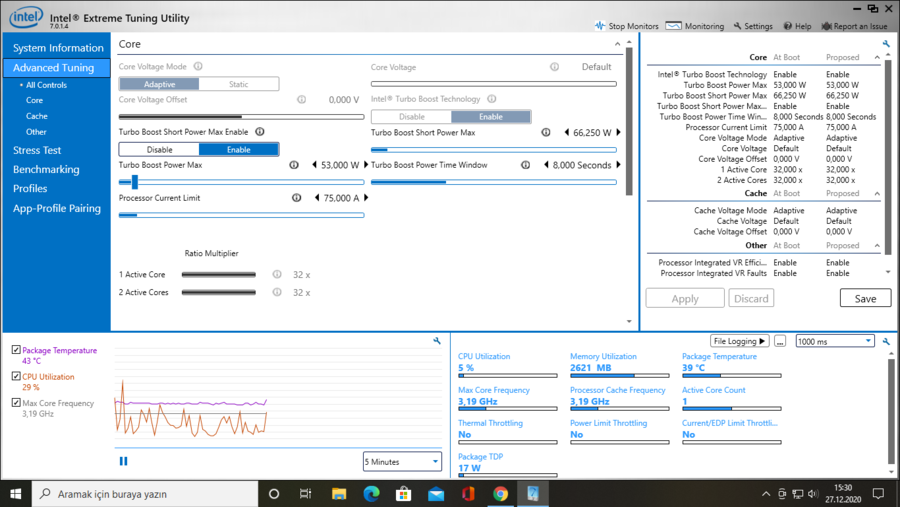Image resolution: width=900 pixels, height=507 pixels.
Task: Click info icon for Processor Current Limit
Action: [296, 198]
